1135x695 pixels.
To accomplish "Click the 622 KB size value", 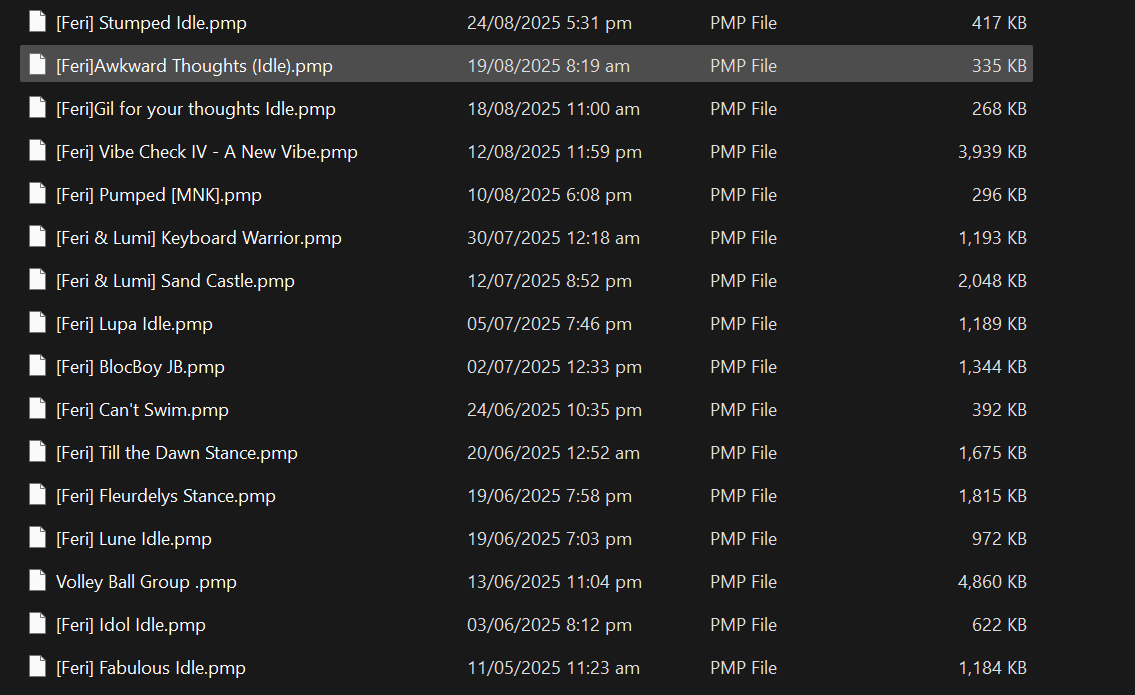I will click(x=999, y=625).
